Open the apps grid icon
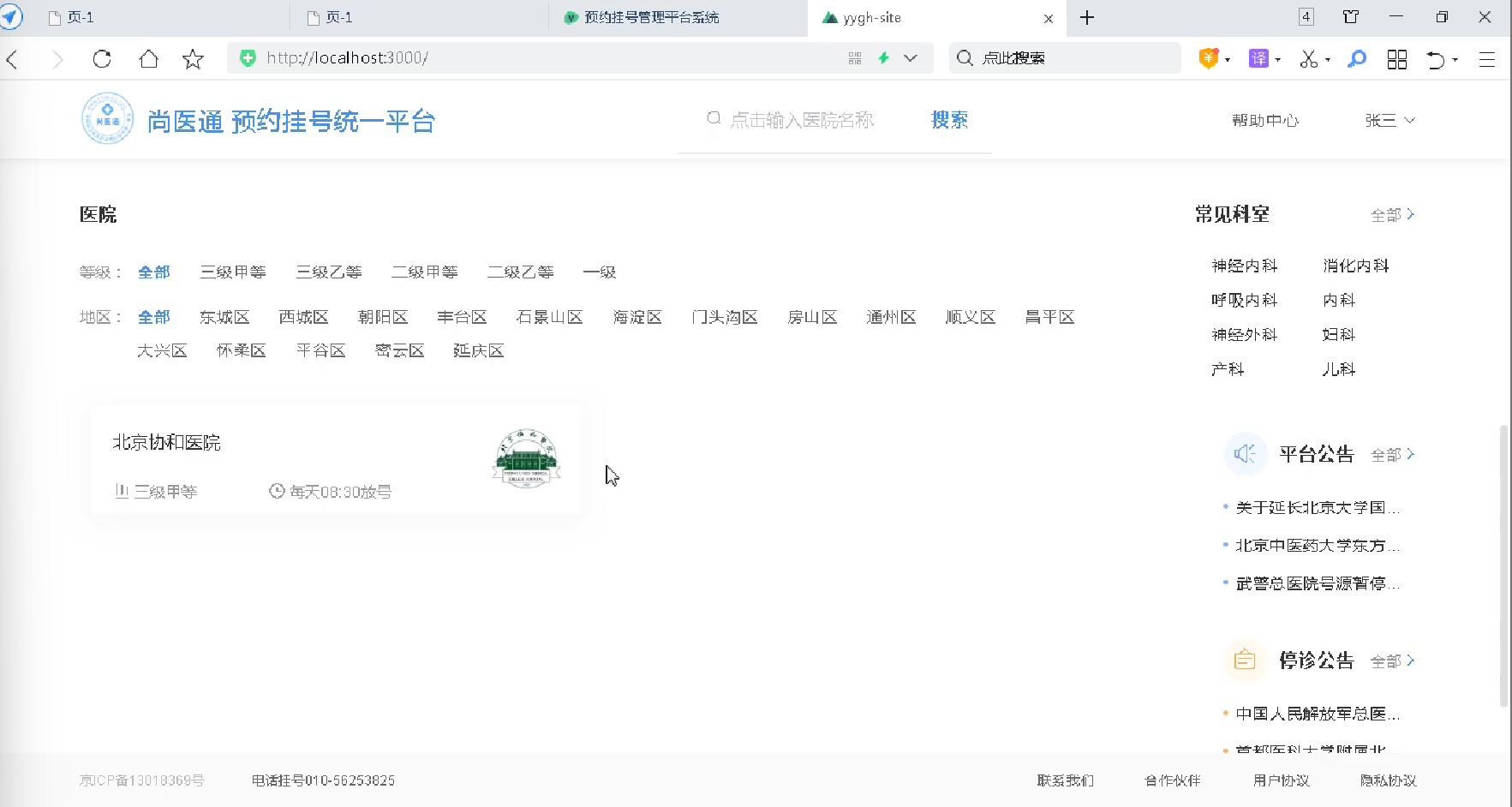The image size is (1512, 807). [x=1396, y=58]
